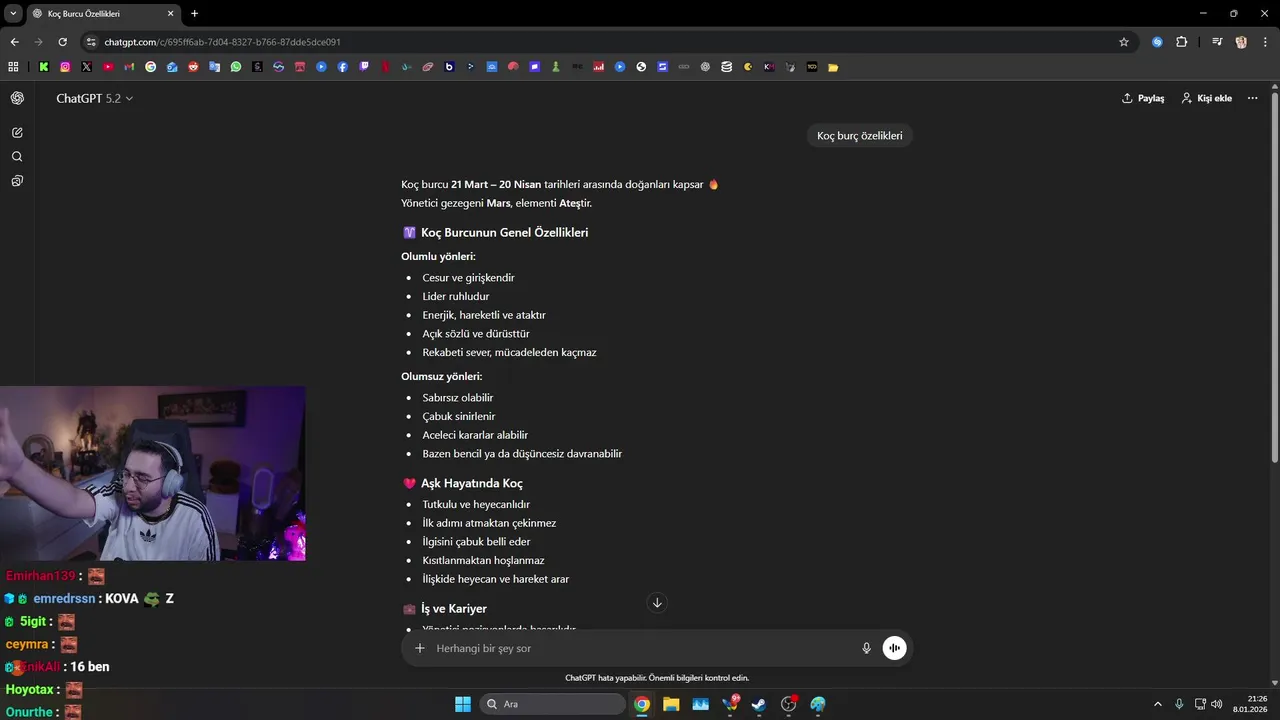Click the media control icon in Chrome toolbar
The image size is (1280, 720).
1217,42
